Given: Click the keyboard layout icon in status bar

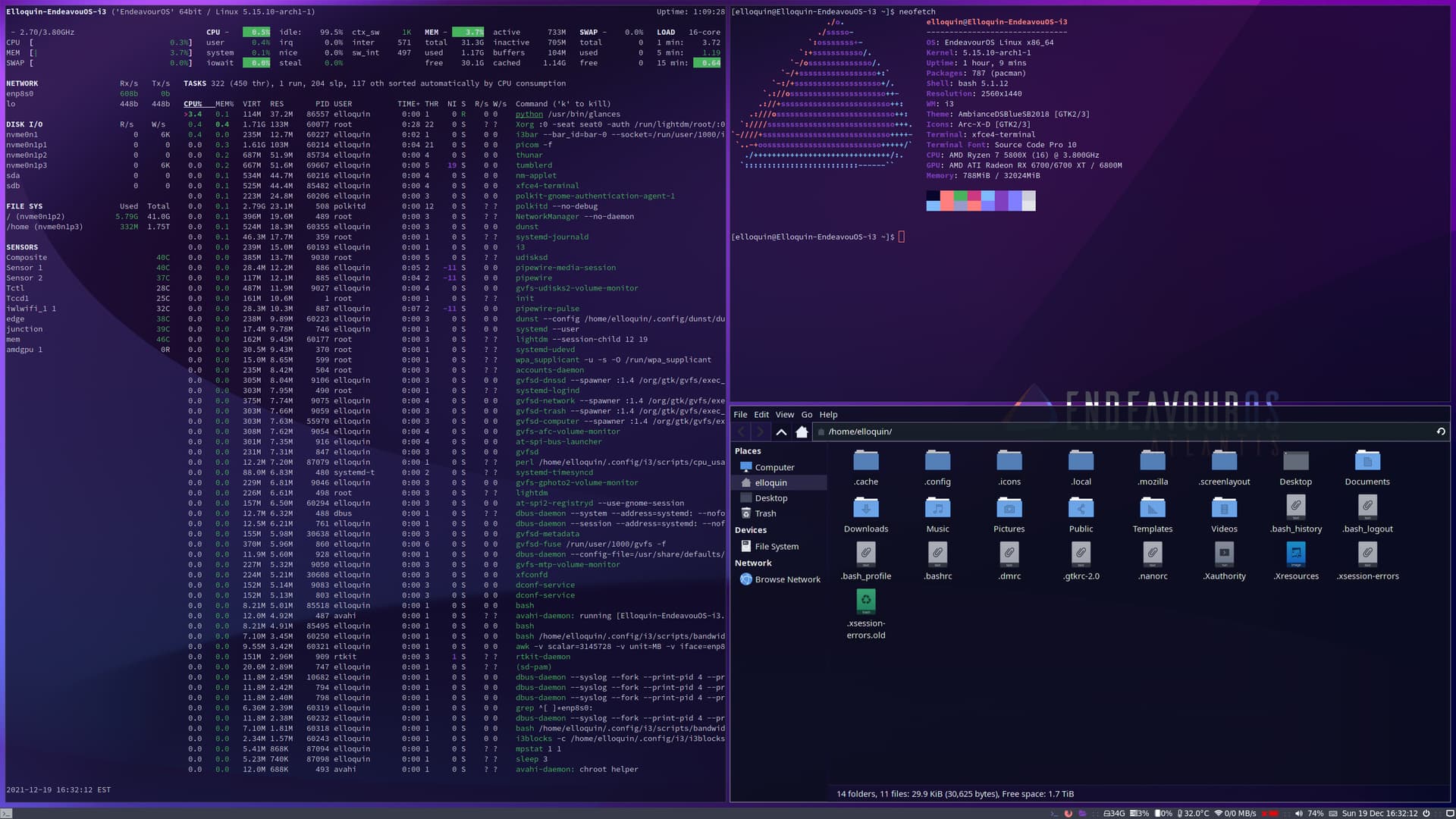Looking at the screenshot, I should point(1332,814).
